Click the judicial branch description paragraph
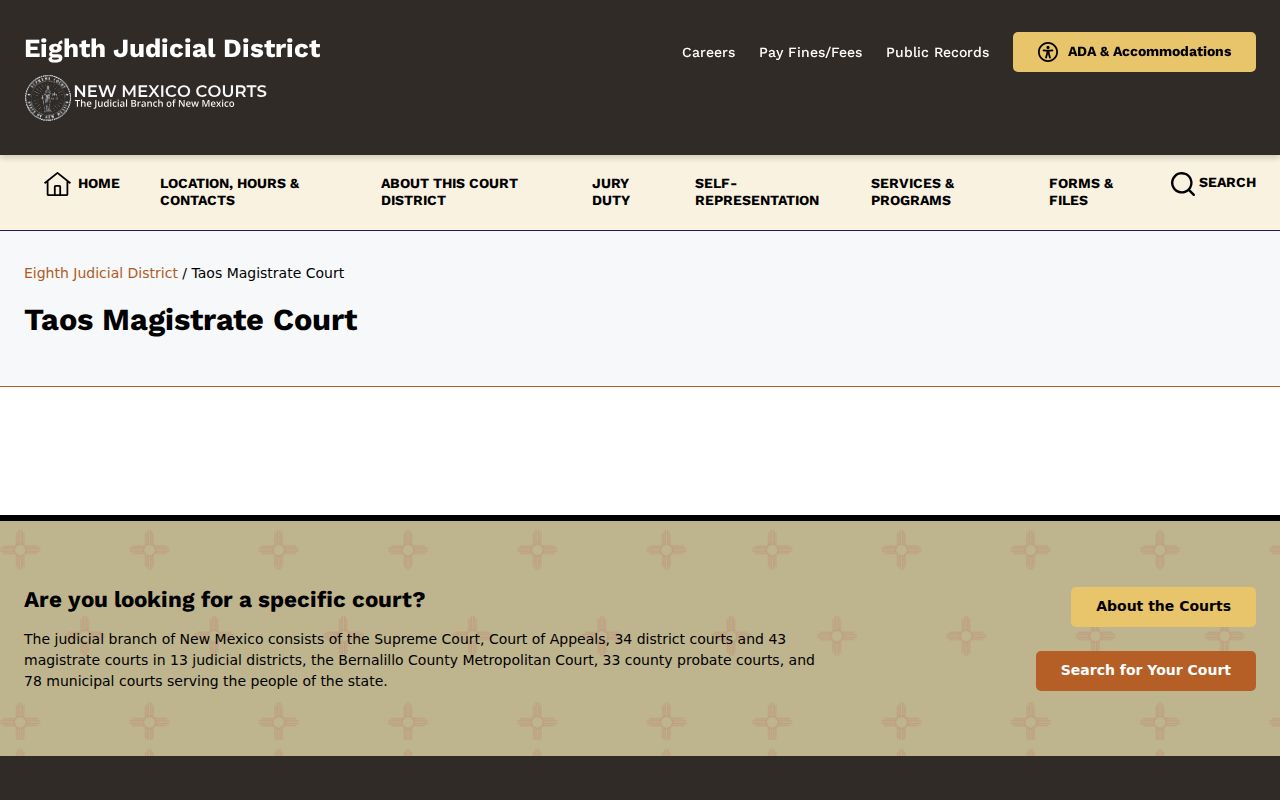This screenshot has width=1280, height=800. (x=420, y=660)
